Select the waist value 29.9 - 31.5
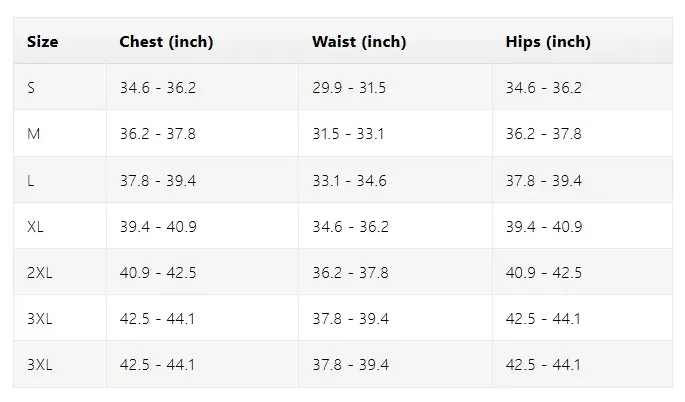The width and height of the screenshot is (685, 402). 349,88
